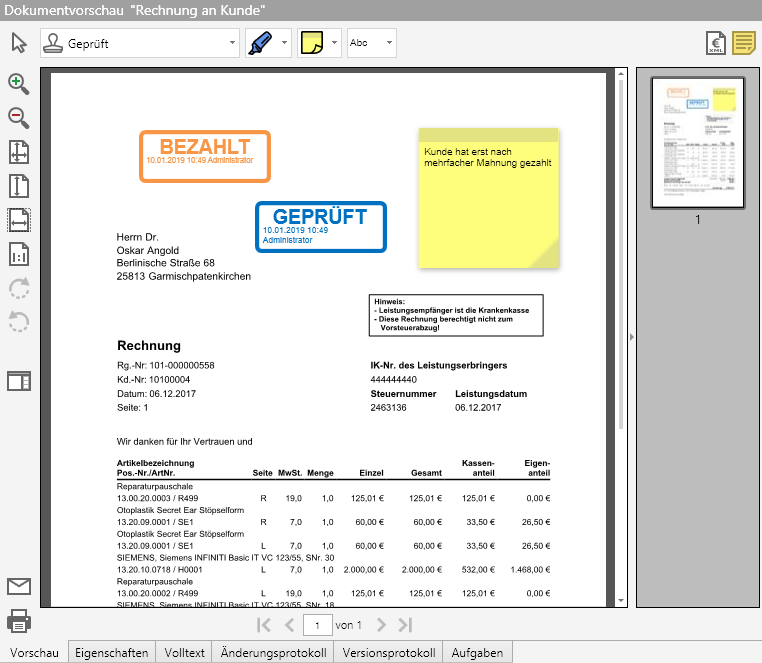Open the Abc text annotation dropdown
The height and width of the screenshot is (663, 762).
pyautogui.click(x=388, y=44)
